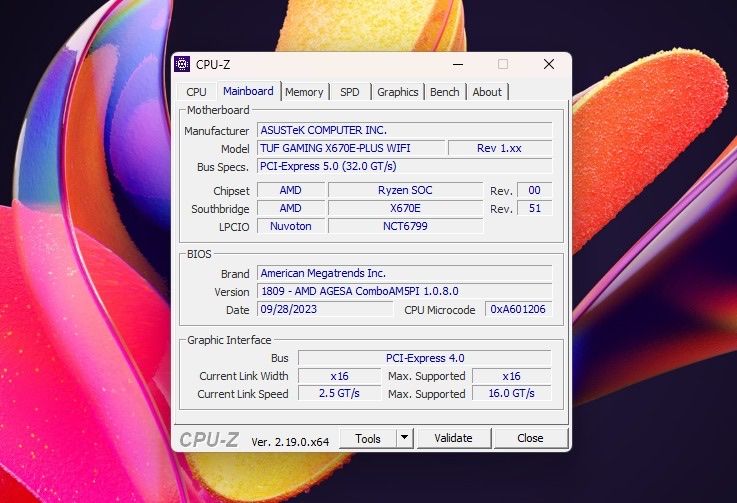This screenshot has width=737, height=503.
Task: Open the Memory tab
Action: (304, 92)
